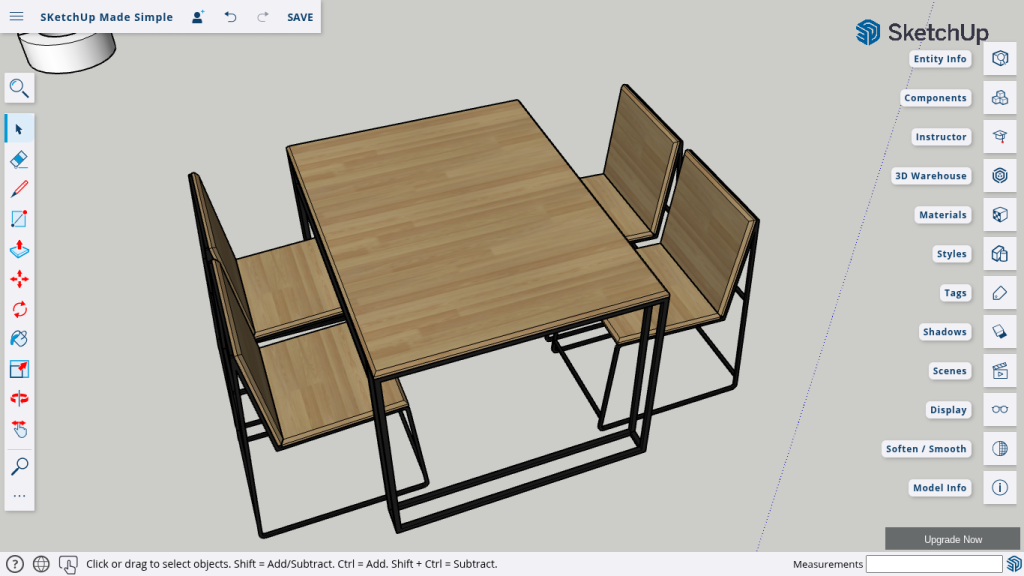
Task: Click the SAVE button
Action: 299,17
